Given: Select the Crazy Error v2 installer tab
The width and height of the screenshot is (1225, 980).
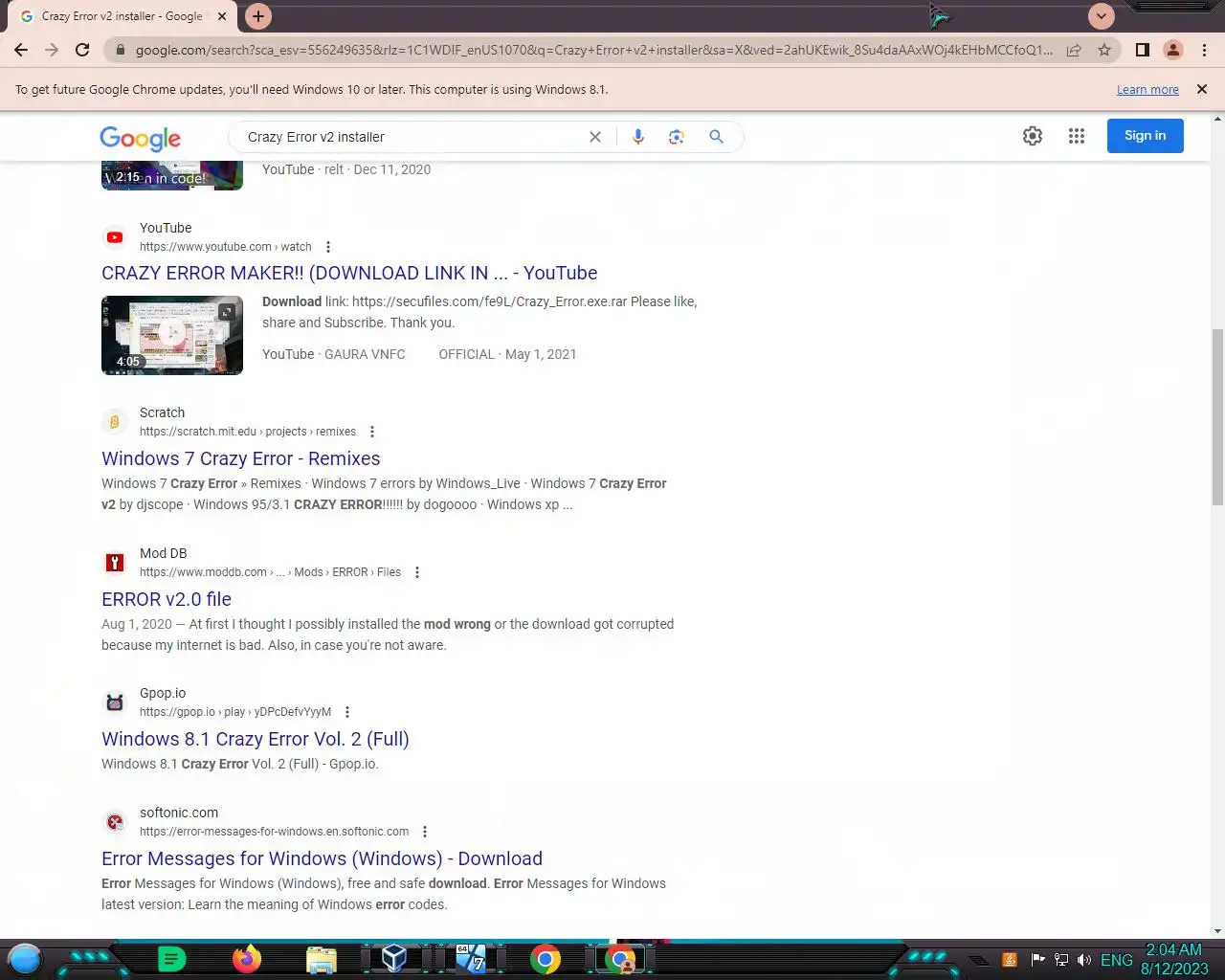Looking at the screenshot, I should (122, 16).
